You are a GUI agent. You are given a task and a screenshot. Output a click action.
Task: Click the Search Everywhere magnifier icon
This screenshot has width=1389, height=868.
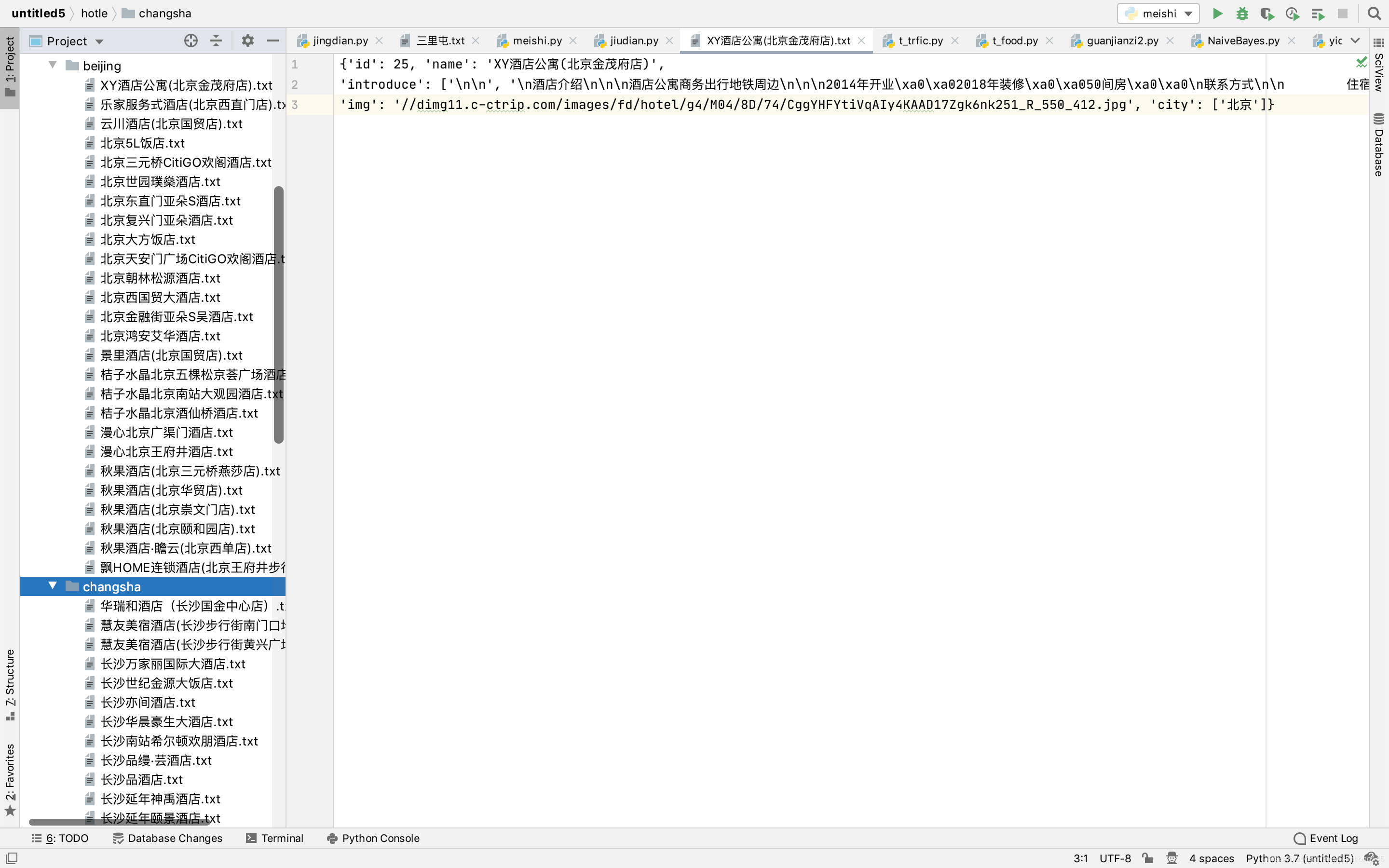click(x=1374, y=14)
